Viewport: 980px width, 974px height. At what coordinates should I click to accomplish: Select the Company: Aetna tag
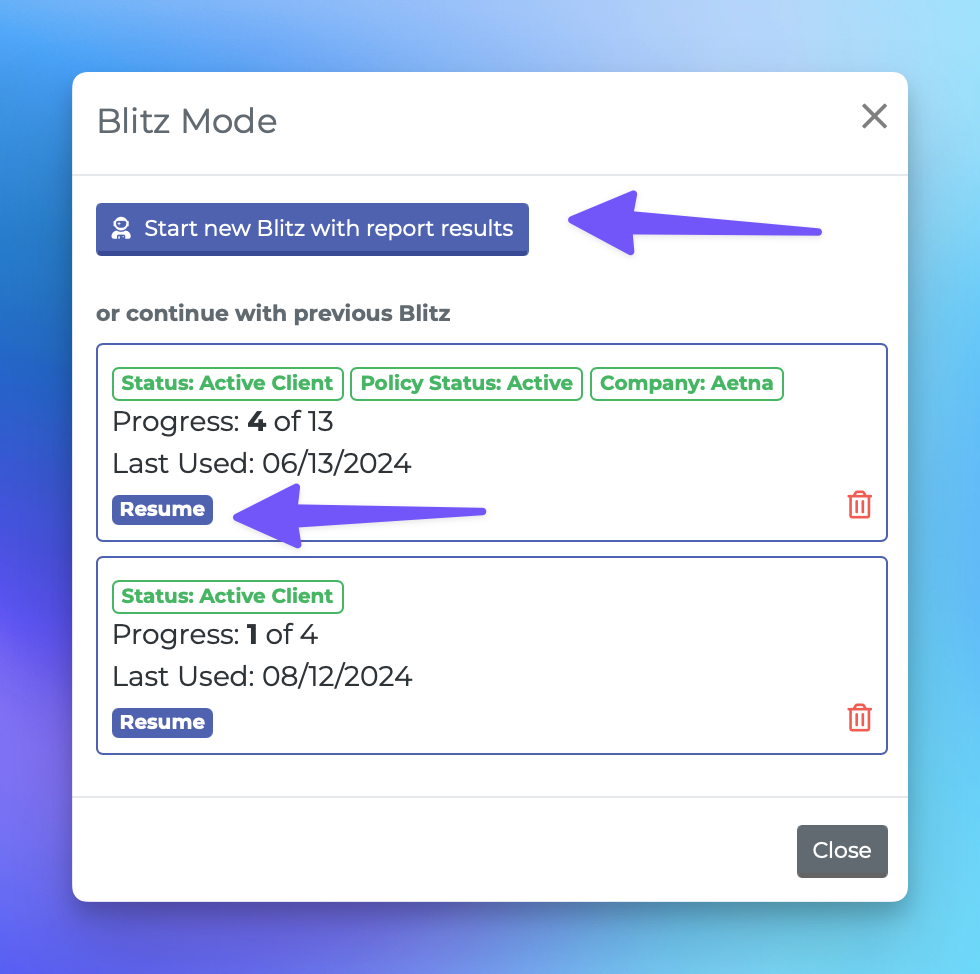tap(686, 383)
